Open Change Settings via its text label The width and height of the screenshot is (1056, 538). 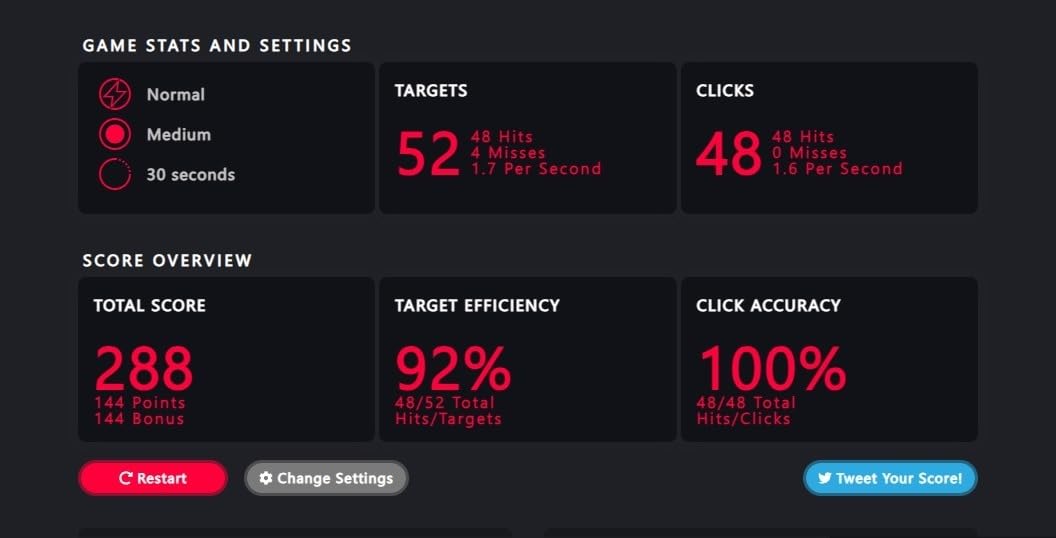[335, 478]
